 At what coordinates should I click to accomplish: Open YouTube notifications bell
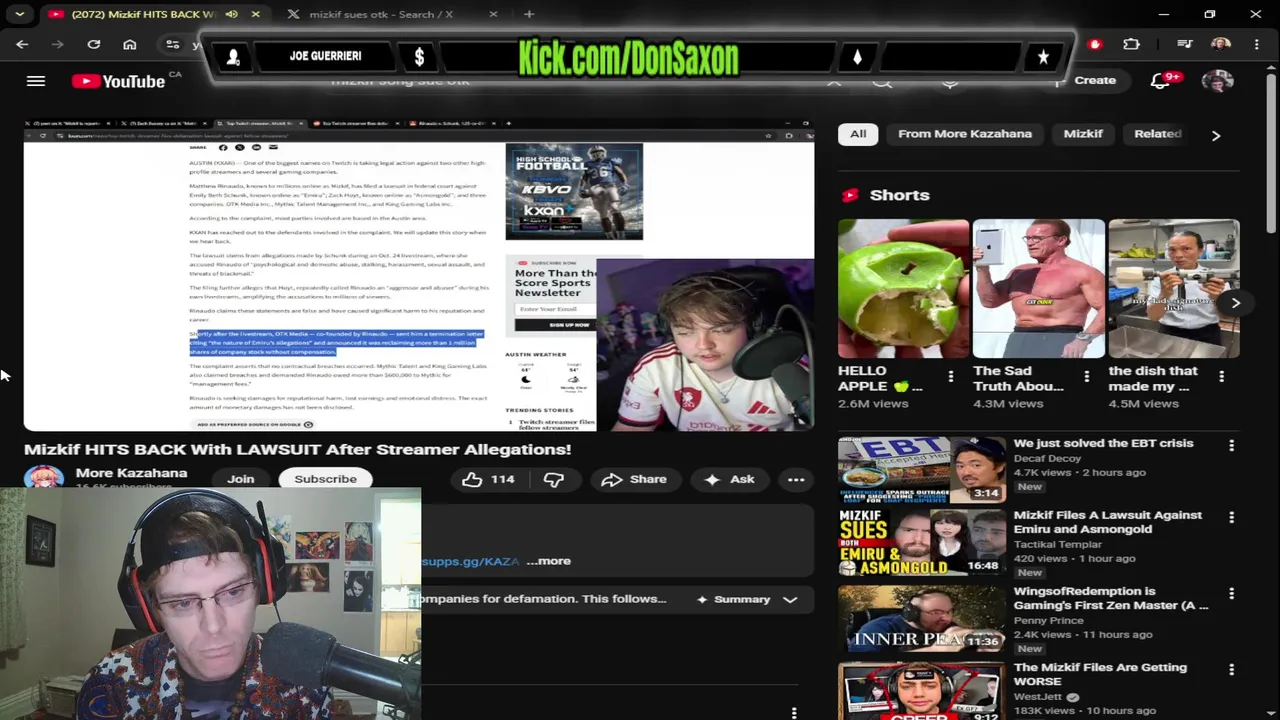pyautogui.click(x=1160, y=81)
